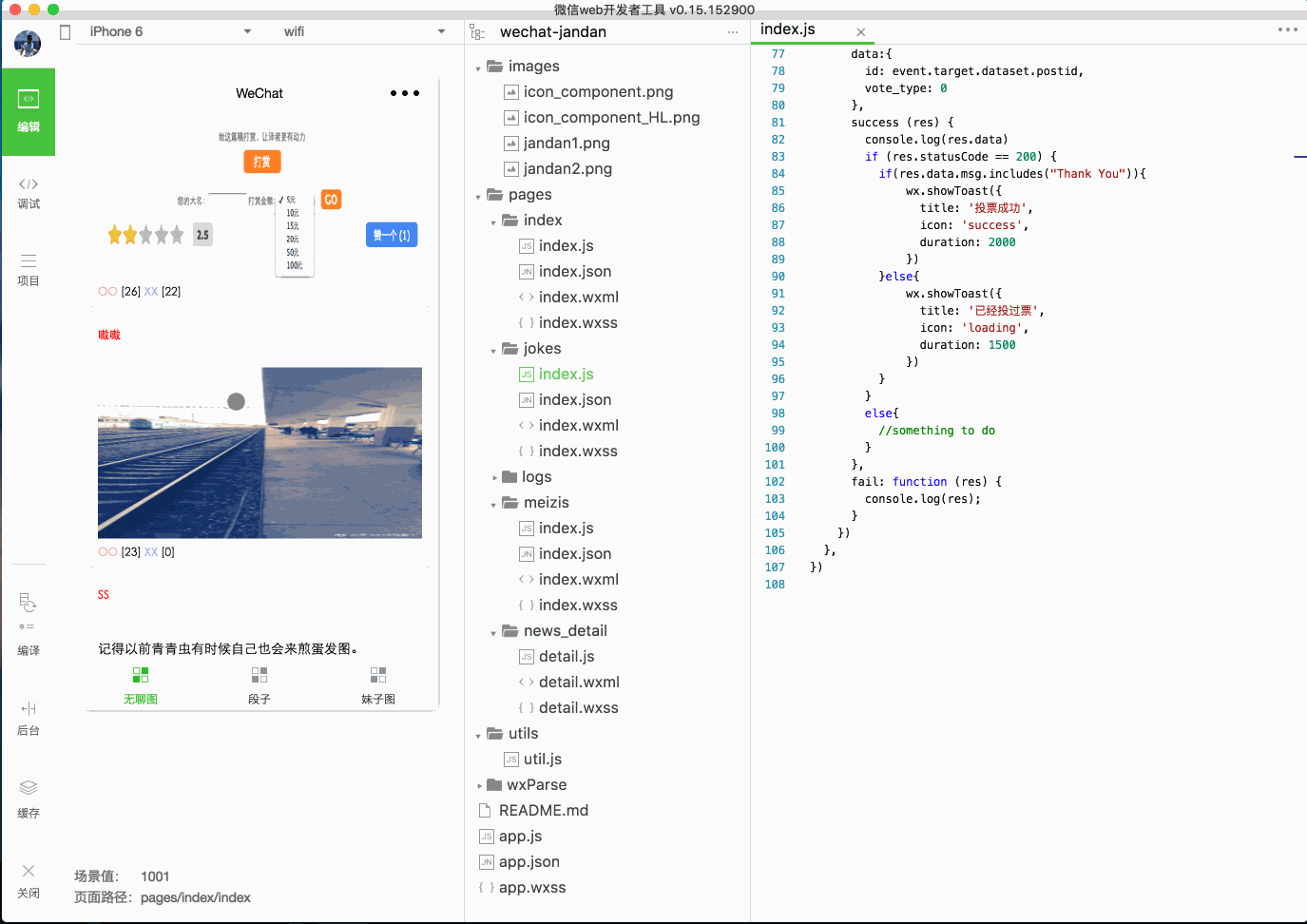Toggle the file tree panel icon

point(477,32)
